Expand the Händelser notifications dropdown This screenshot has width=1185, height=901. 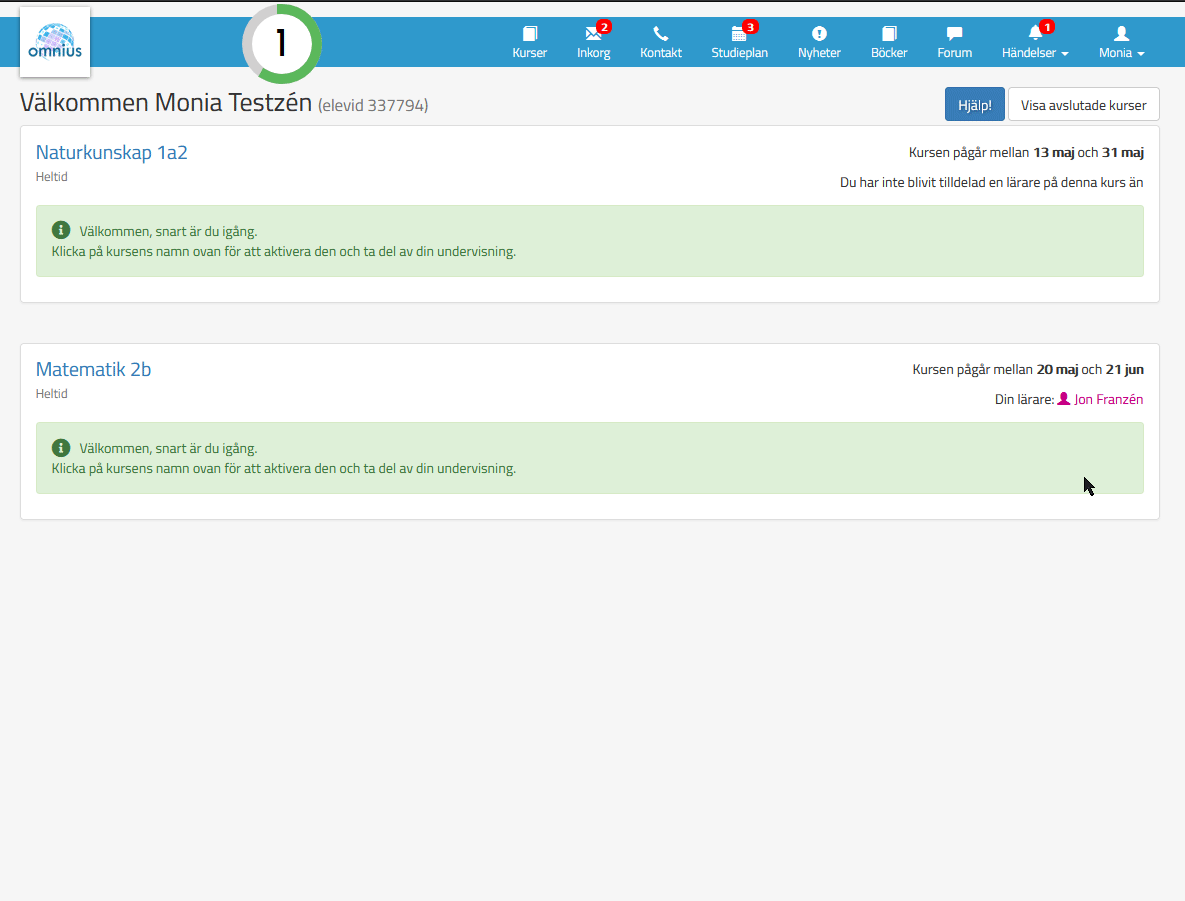1036,53
